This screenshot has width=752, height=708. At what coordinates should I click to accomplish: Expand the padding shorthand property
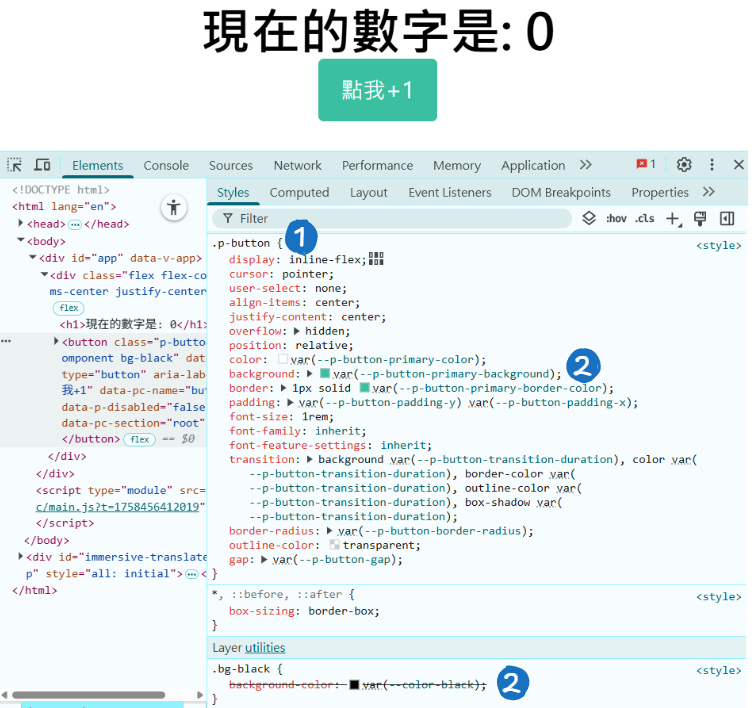(290, 402)
